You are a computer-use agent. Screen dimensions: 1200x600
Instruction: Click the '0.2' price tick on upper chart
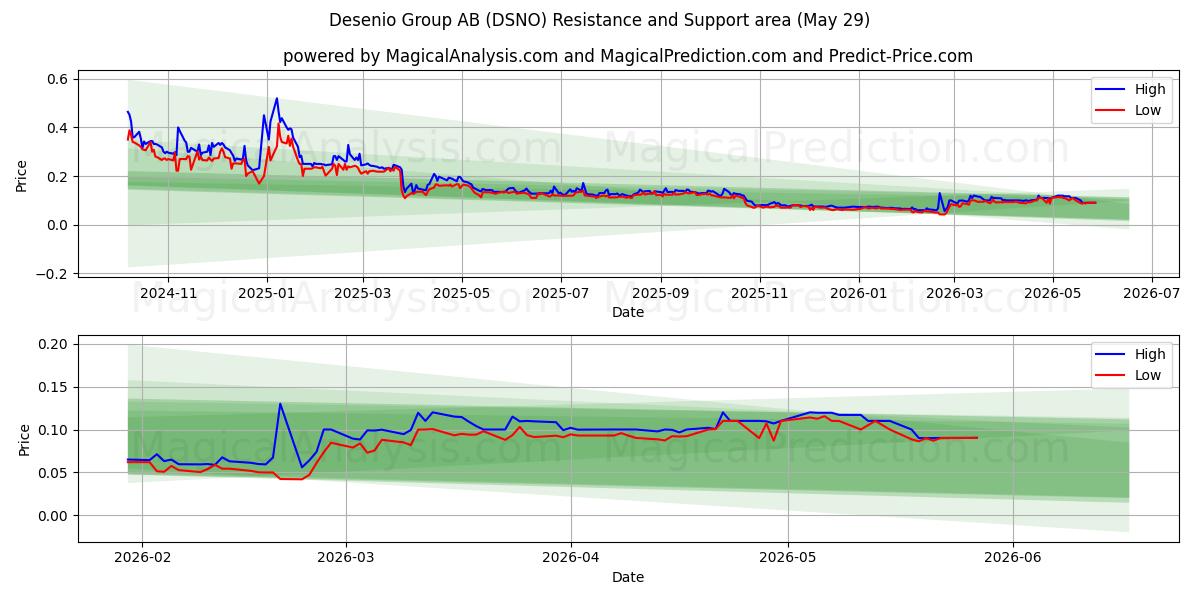[57, 177]
